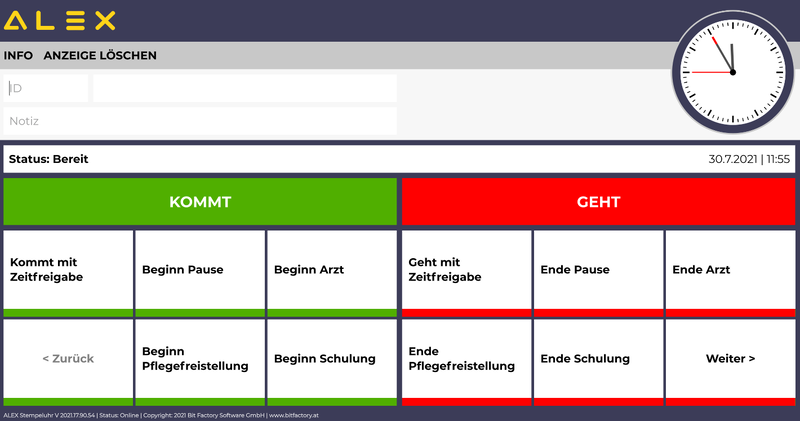Click the Notiz text field
Image resolution: width=800 pixels, height=421 pixels.
tap(200, 121)
